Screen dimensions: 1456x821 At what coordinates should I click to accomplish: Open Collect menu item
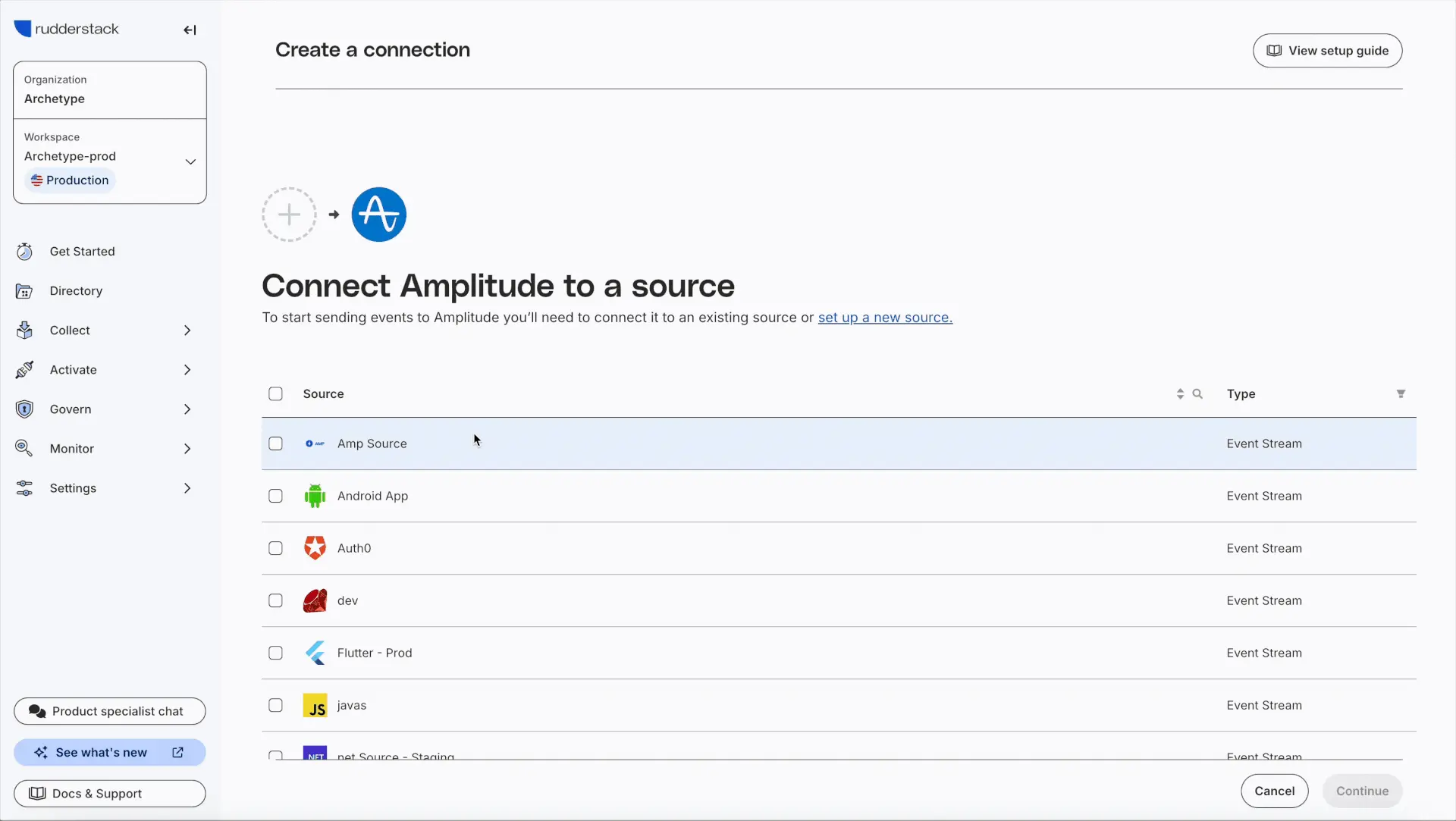(x=70, y=331)
